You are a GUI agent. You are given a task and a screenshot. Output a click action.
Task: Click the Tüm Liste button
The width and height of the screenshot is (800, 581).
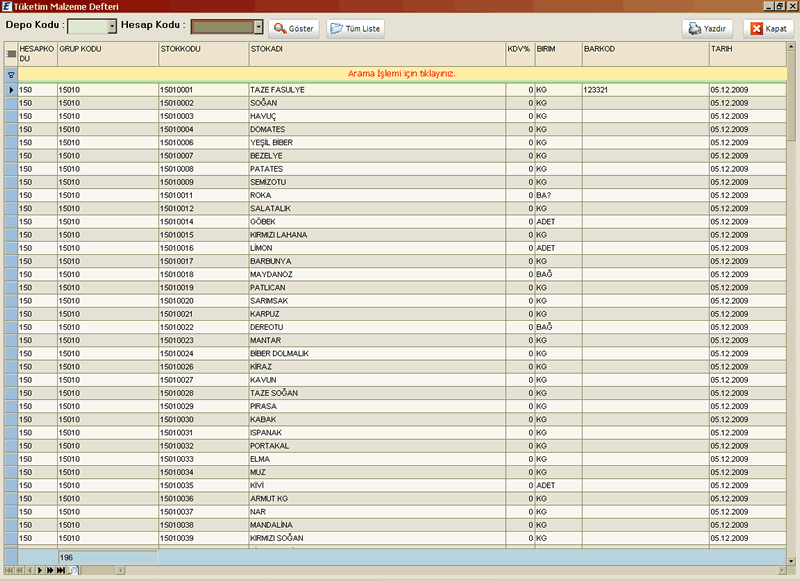tap(356, 29)
